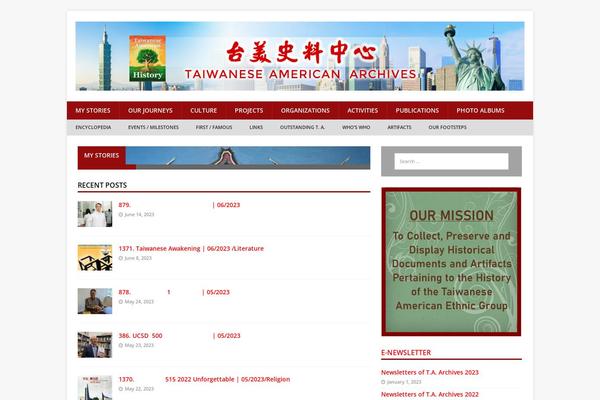
Task: Go to ENCYCLOPEDIA in secondary navigation
Action: pos(93,127)
